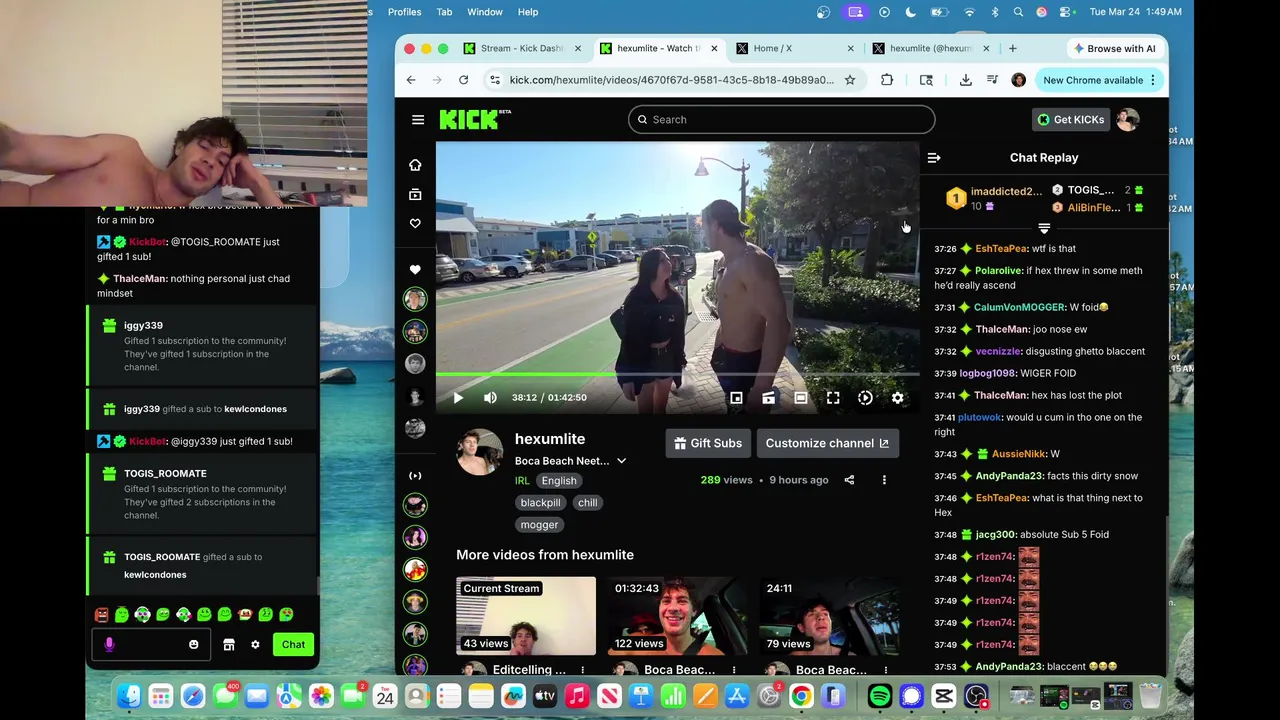Click the Kick Search field

pyautogui.click(x=782, y=120)
